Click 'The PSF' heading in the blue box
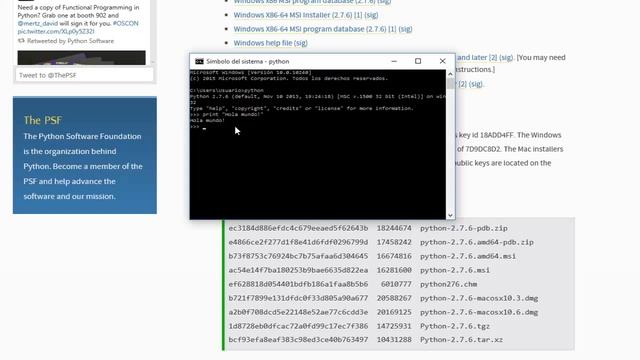 point(42,120)
